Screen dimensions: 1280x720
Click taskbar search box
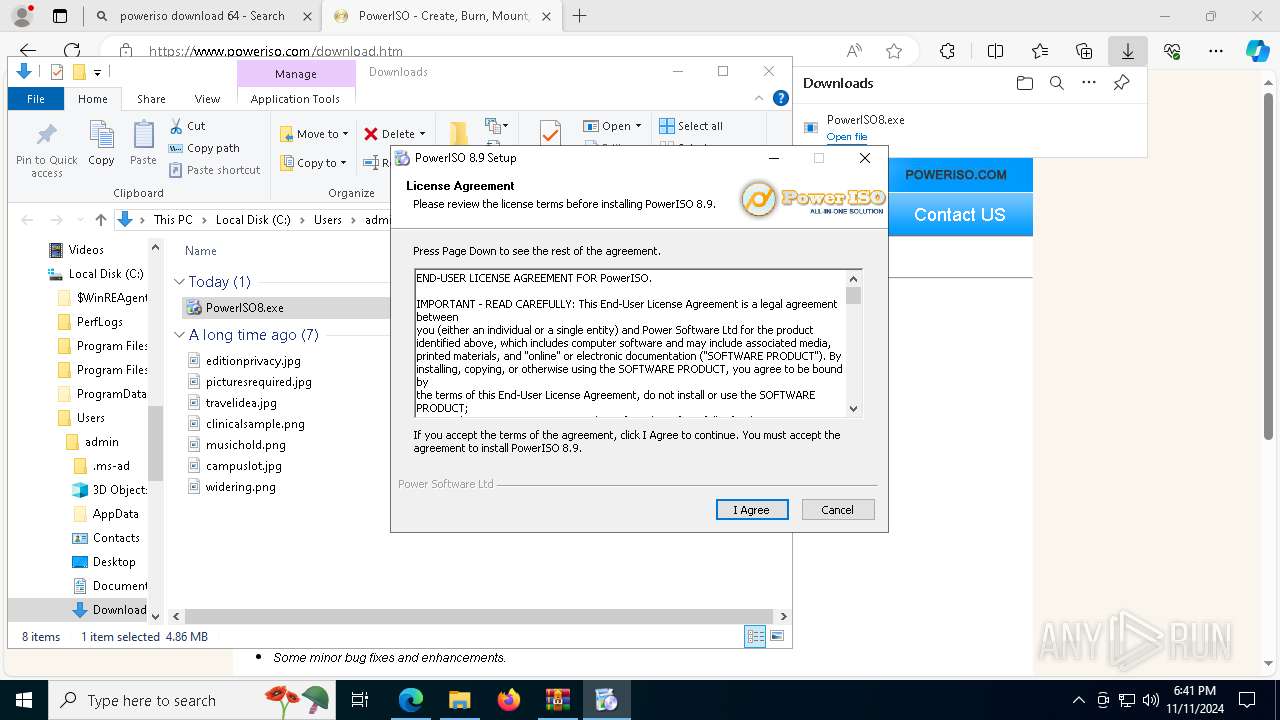pos(192,700)
